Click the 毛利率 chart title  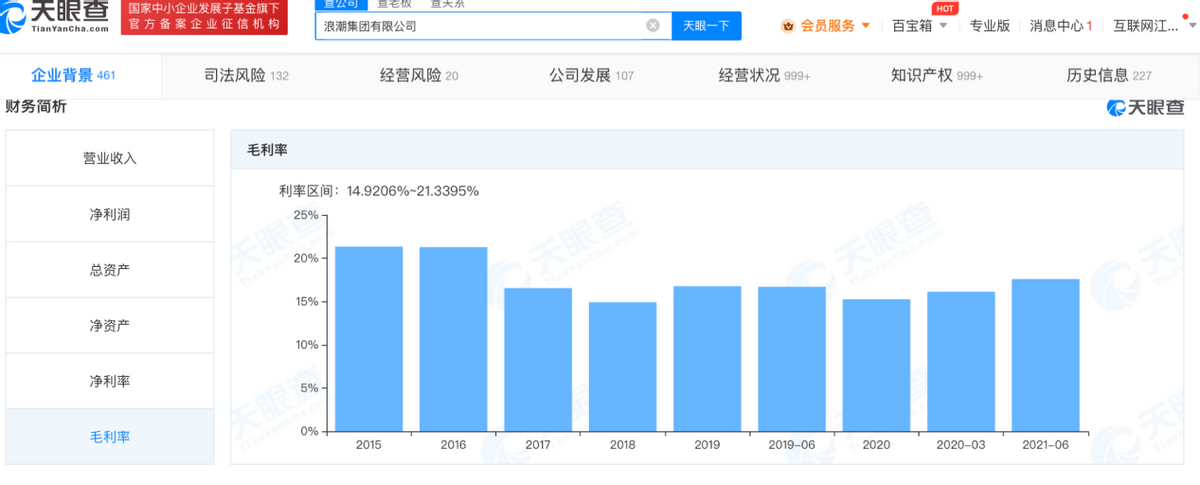click(x=267, y=149)
